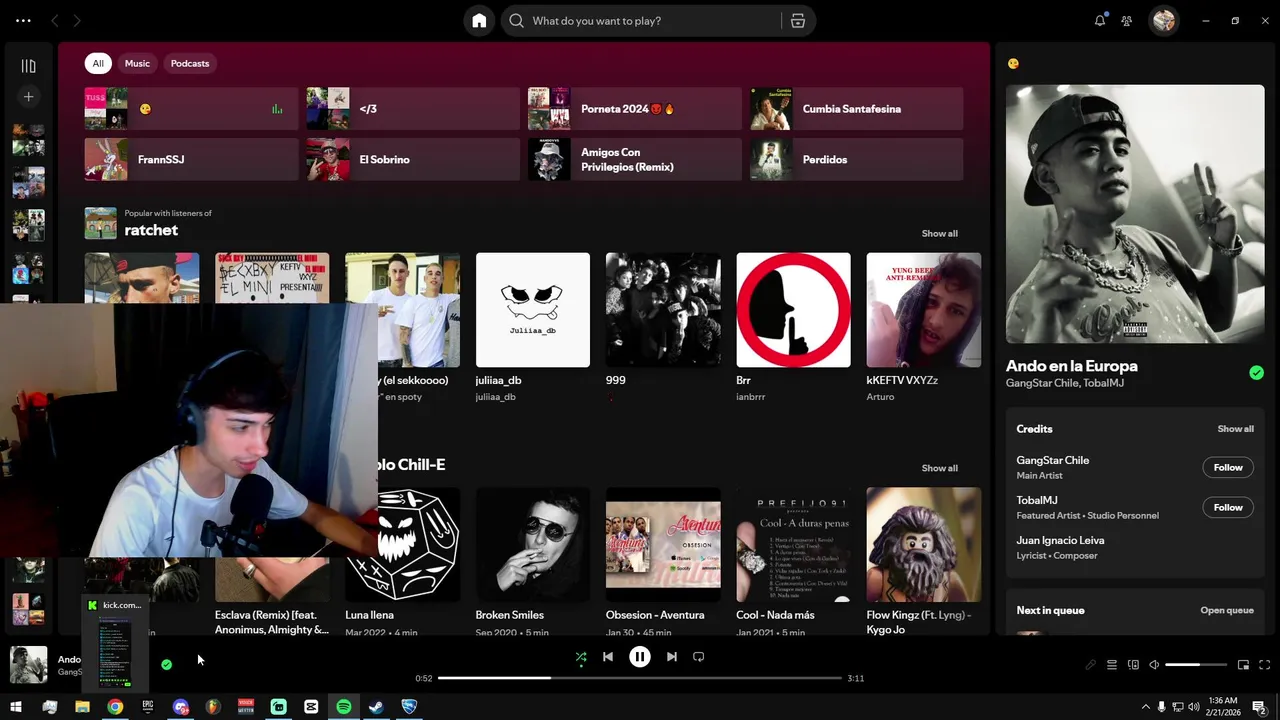Open Amigos Con Privilegios (Remix) tile
The image size is (1280, 720).
[635, 160]
